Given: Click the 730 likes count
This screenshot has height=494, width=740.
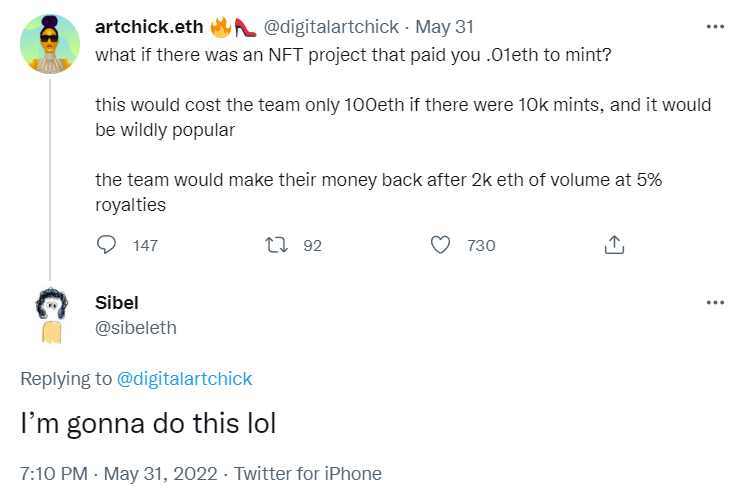Looking at the screenshot, I should click(x=481, y=245).
